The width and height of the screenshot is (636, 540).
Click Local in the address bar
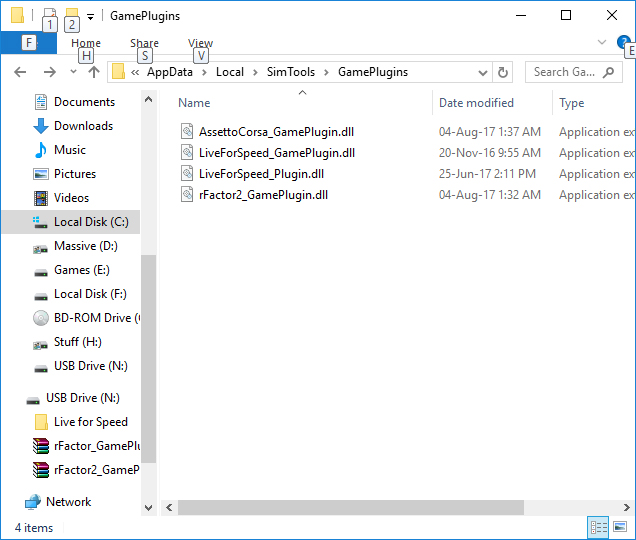(x=230, y=72)
